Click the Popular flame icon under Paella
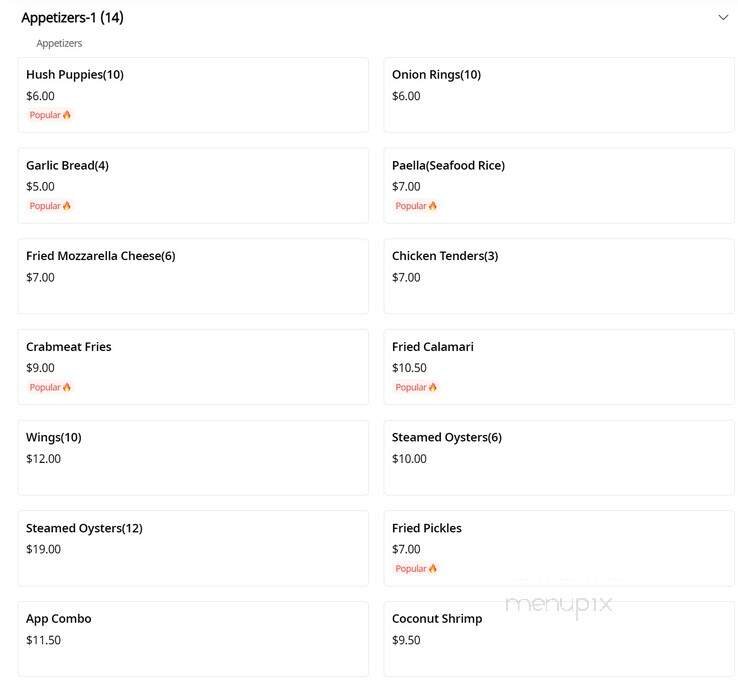The width and height of the screenshot is (738, 687). coord(433,206)
